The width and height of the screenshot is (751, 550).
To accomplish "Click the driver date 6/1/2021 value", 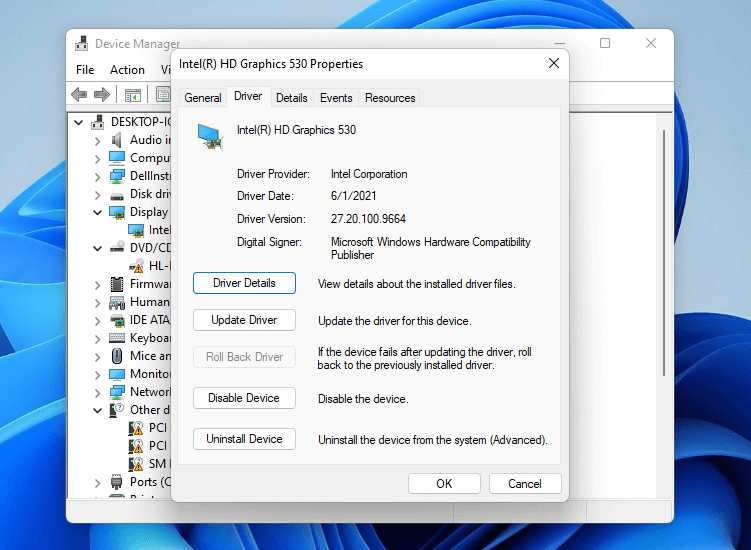I will 353,196.
